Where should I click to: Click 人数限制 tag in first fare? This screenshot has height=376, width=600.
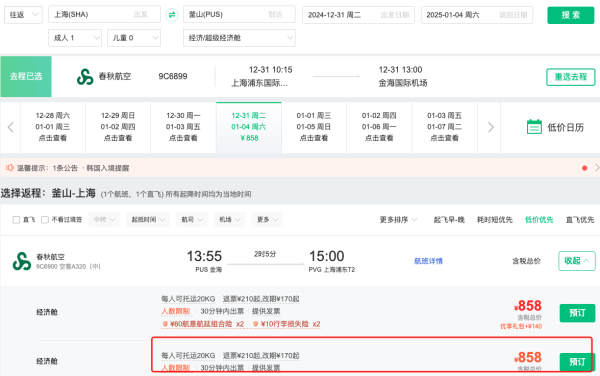tap(176, 311)
